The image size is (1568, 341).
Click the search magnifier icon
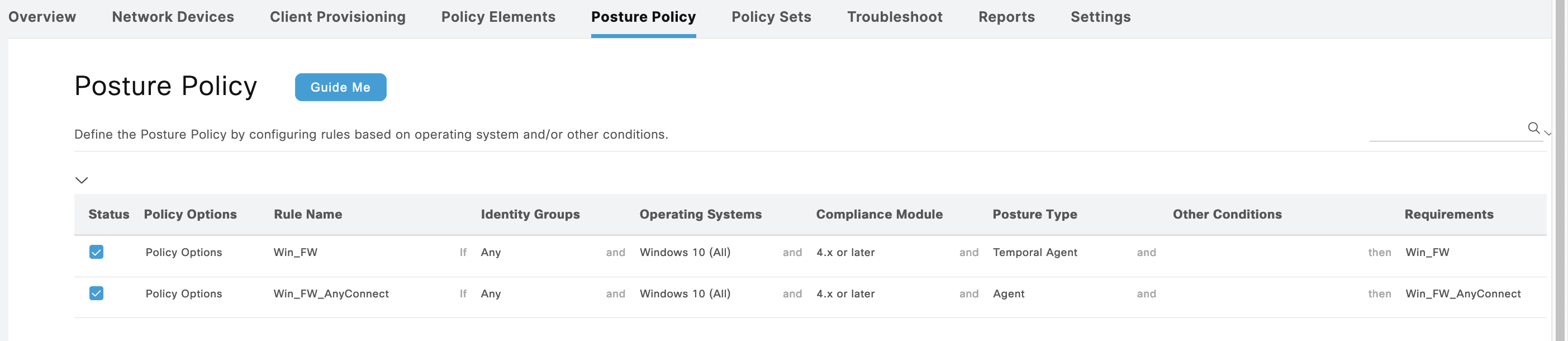[1533, 128]
